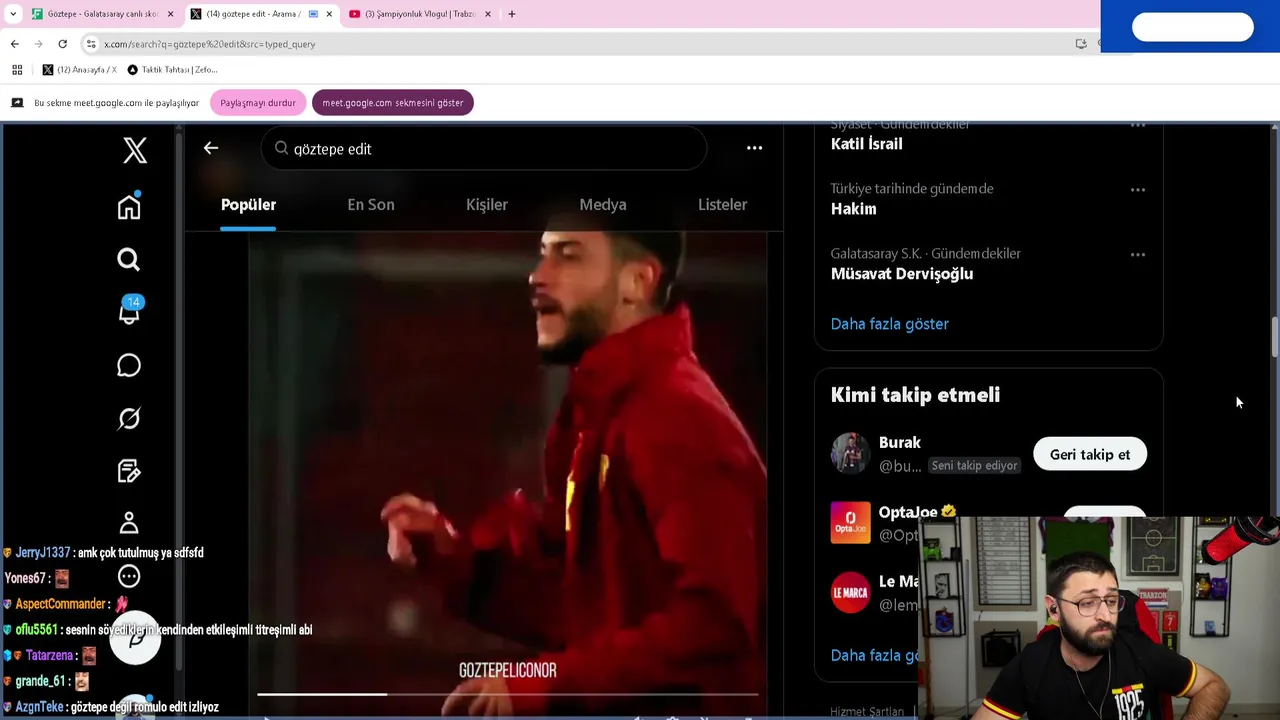The image size is (1280, 720).
Task: Open OptaJoe profile avatar
Action: pyautogui.click(x=850, y=522)
